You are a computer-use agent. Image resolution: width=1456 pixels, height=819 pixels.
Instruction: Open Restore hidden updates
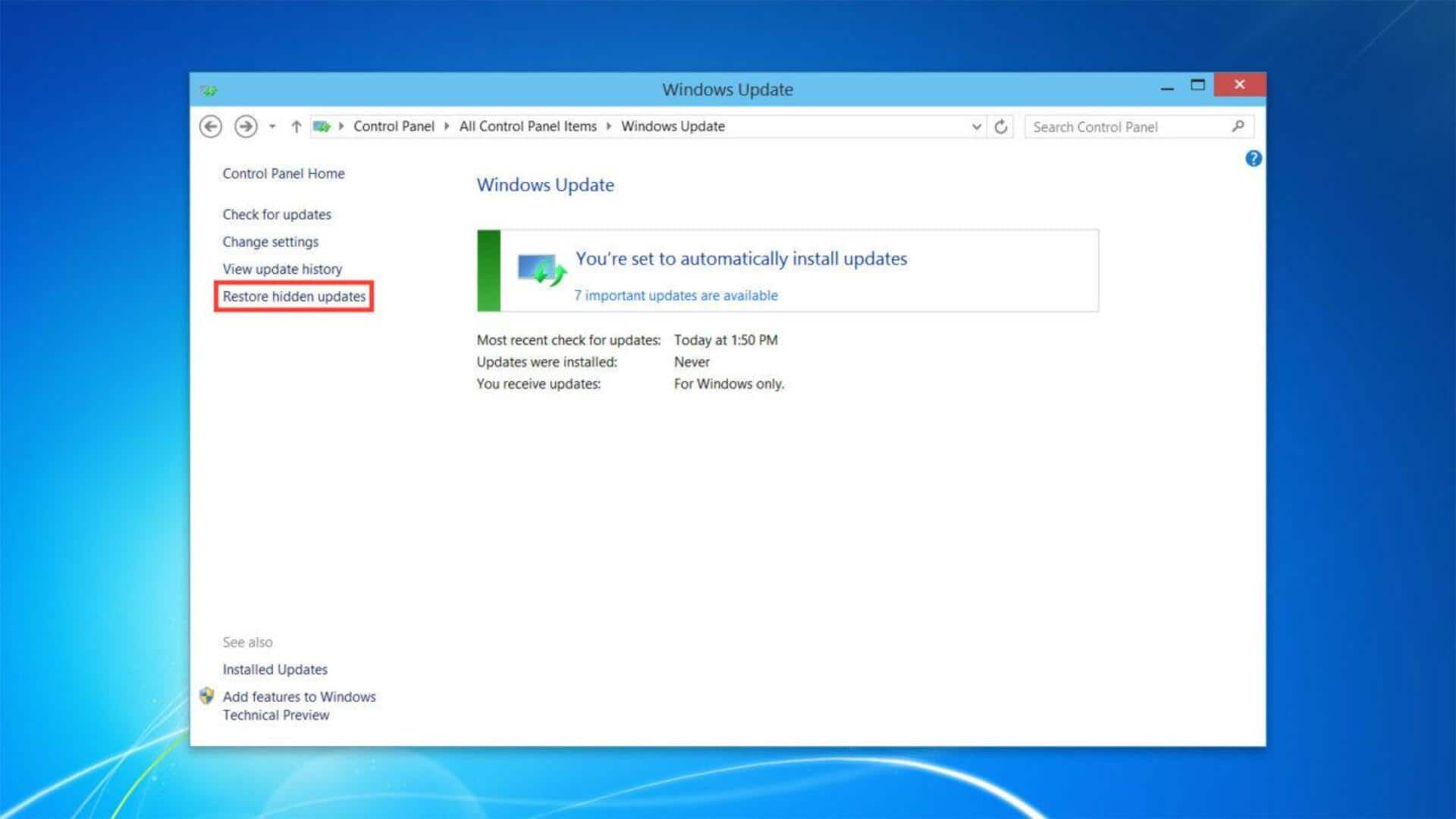(294, 297)
